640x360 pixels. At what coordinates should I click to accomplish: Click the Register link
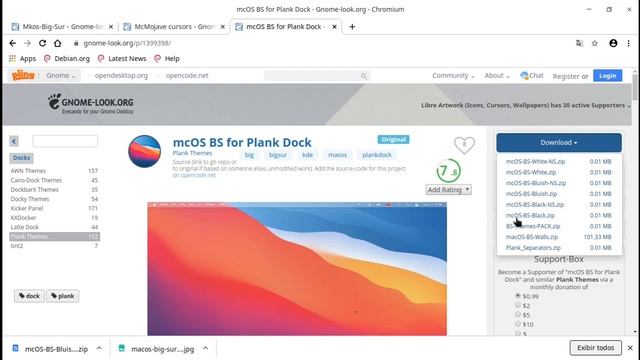(x=566, y=76)
